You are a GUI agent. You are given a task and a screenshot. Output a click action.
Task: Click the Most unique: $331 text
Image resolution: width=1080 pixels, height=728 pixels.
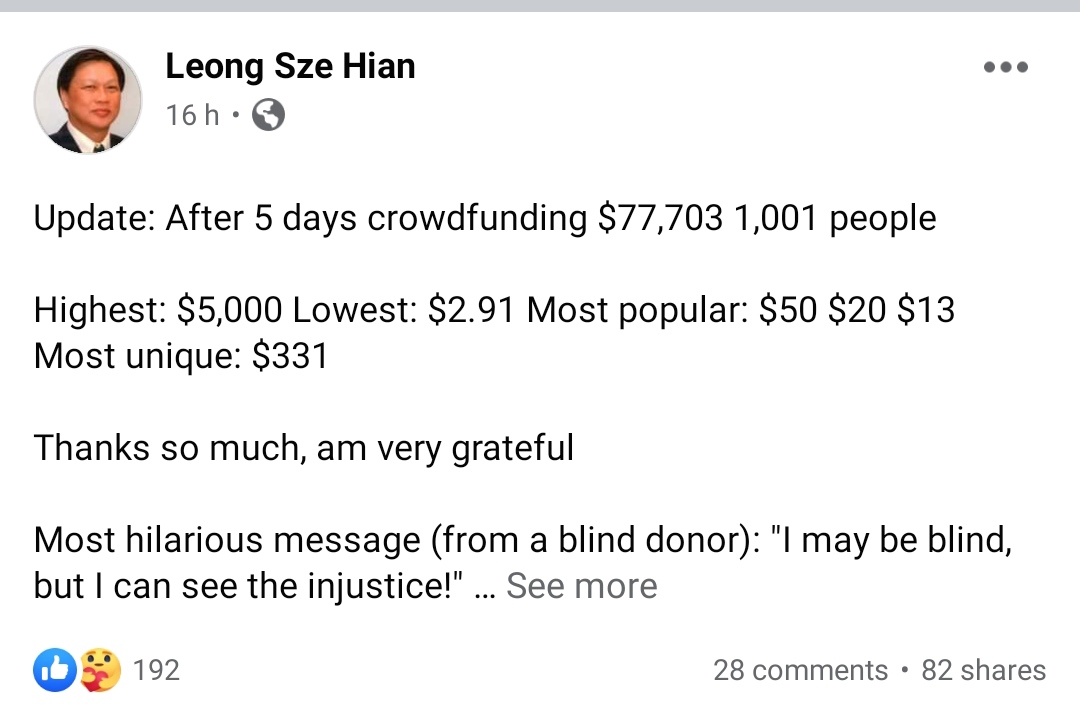point(181,356)
